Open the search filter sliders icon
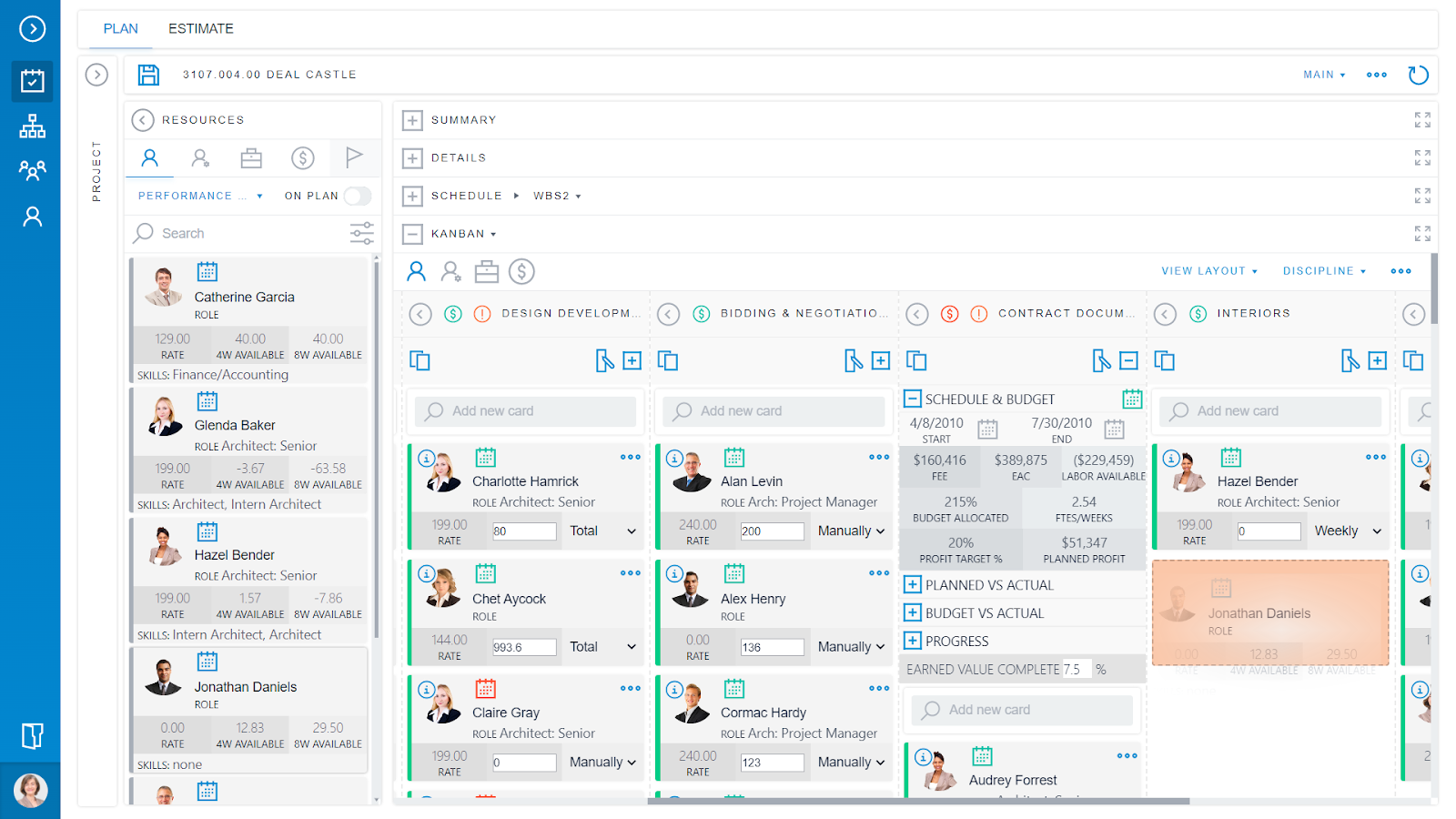1456x819 pixels. click(361, 234)
